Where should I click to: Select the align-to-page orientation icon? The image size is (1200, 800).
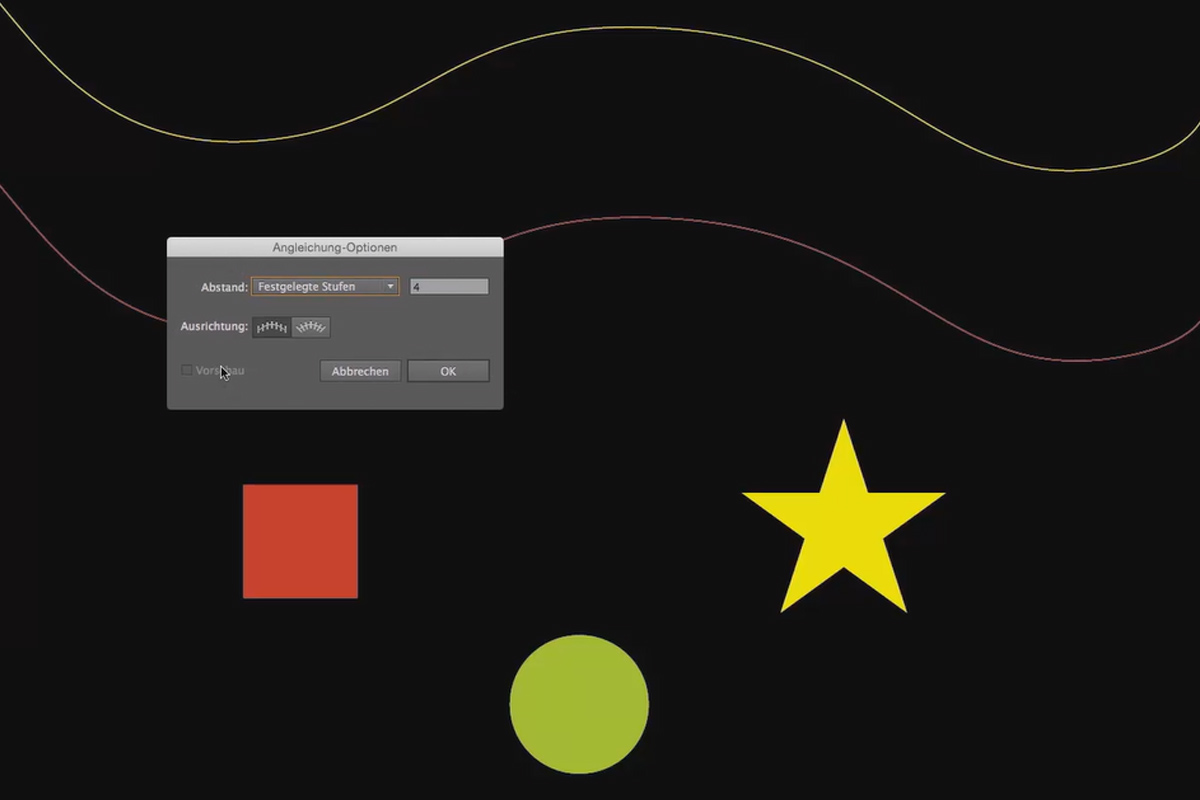272,327
